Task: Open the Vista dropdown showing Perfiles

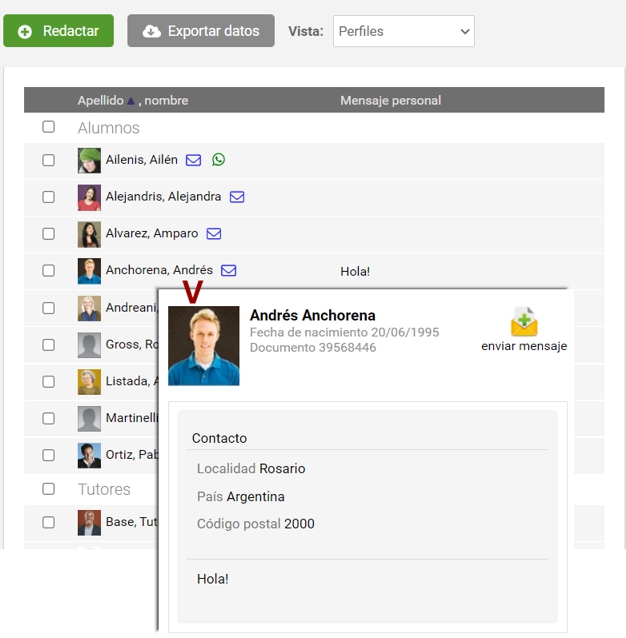Action: (403, 31)
